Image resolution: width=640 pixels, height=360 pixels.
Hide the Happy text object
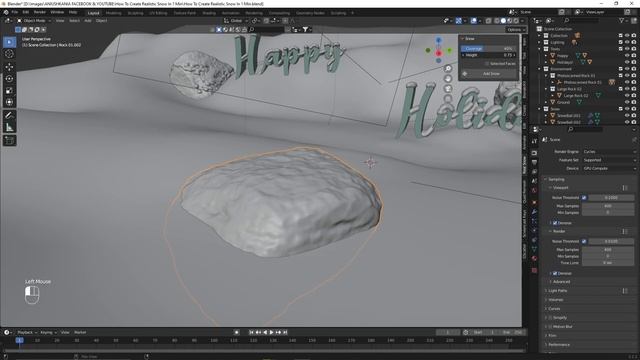[627, 56]
